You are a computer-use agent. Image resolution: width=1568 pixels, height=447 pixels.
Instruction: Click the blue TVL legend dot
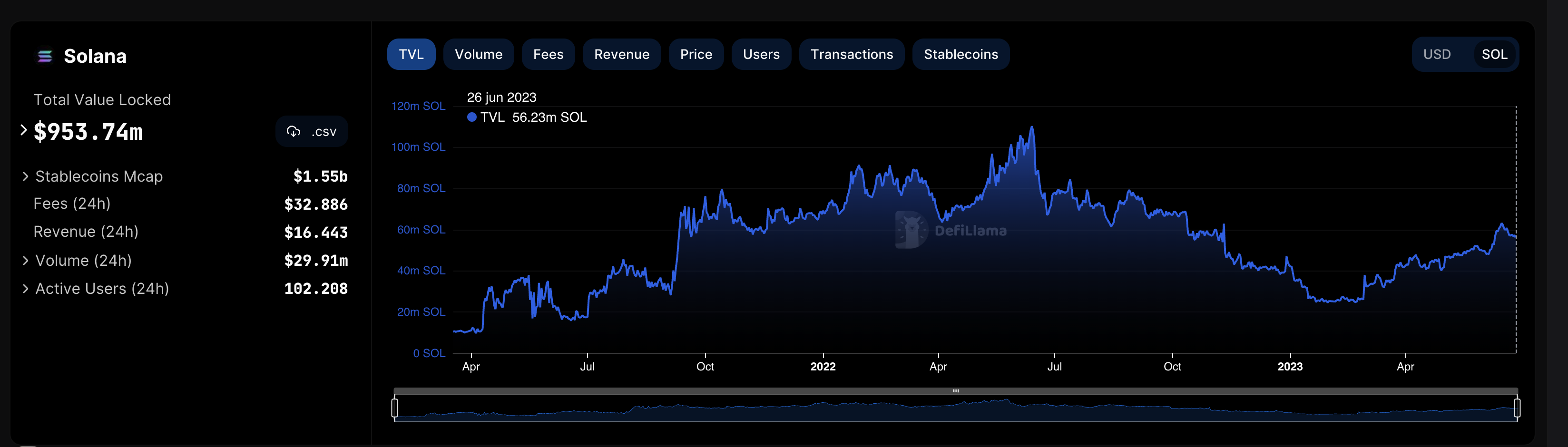[x=472, y=117]
